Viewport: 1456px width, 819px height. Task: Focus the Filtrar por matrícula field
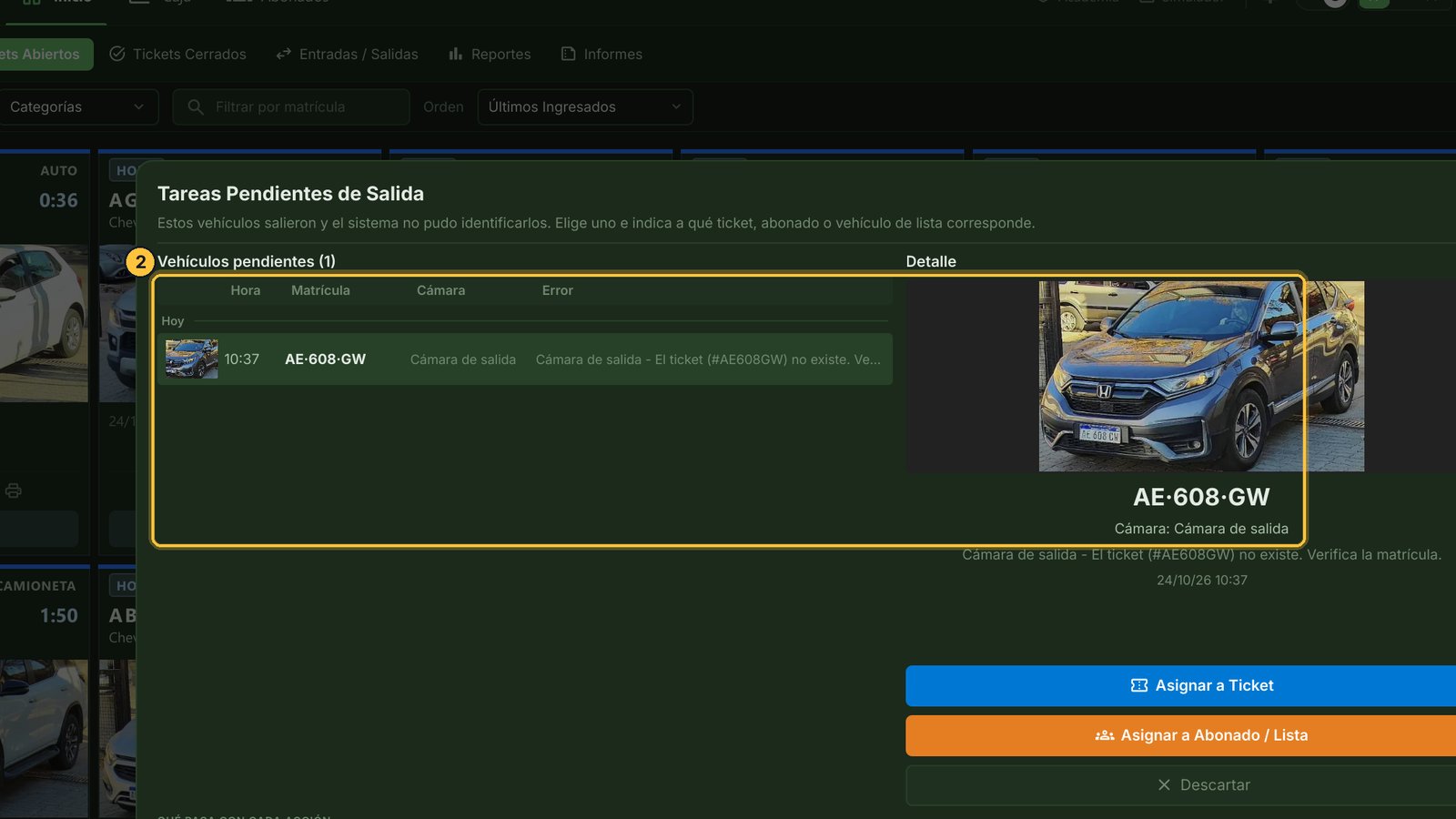point(291,106)
